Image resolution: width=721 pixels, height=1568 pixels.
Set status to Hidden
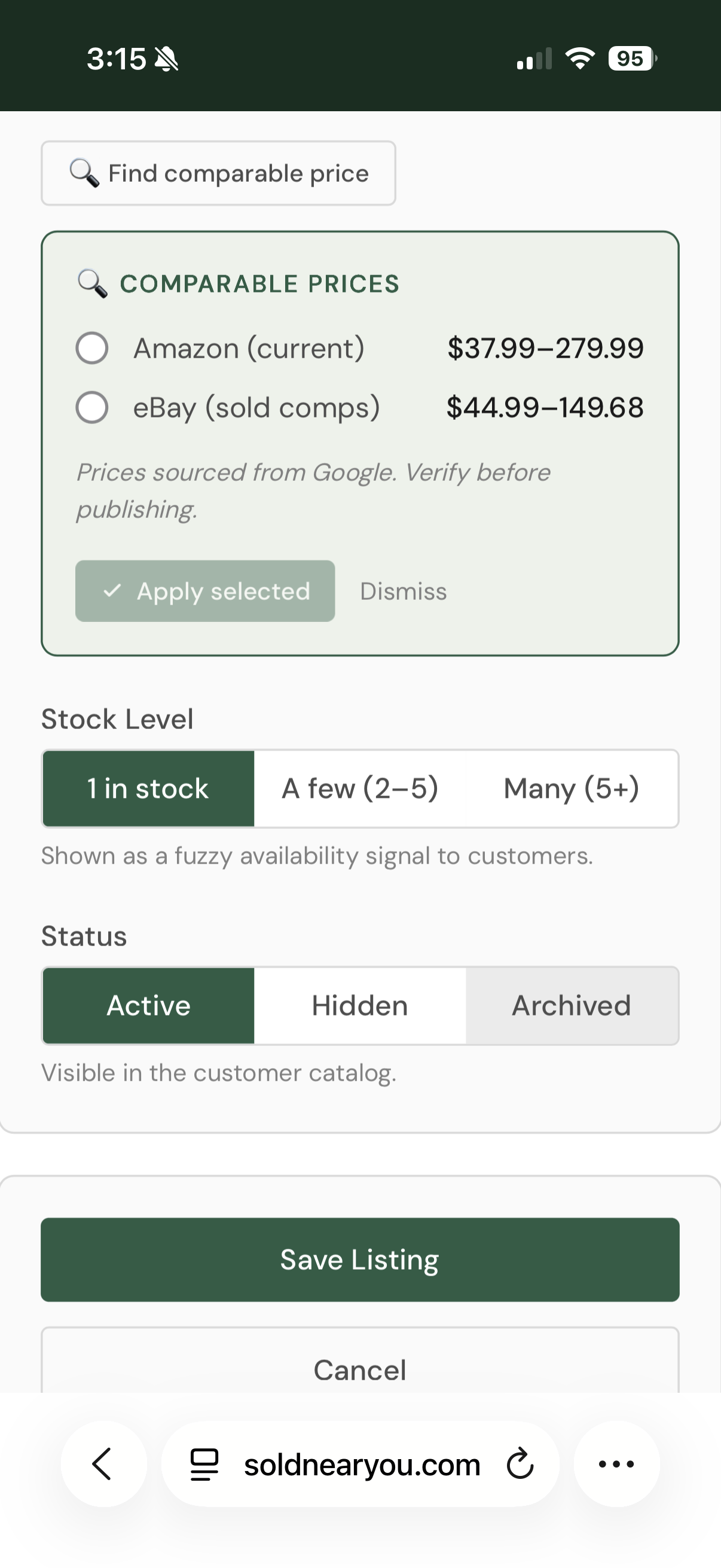(359, 1006)
